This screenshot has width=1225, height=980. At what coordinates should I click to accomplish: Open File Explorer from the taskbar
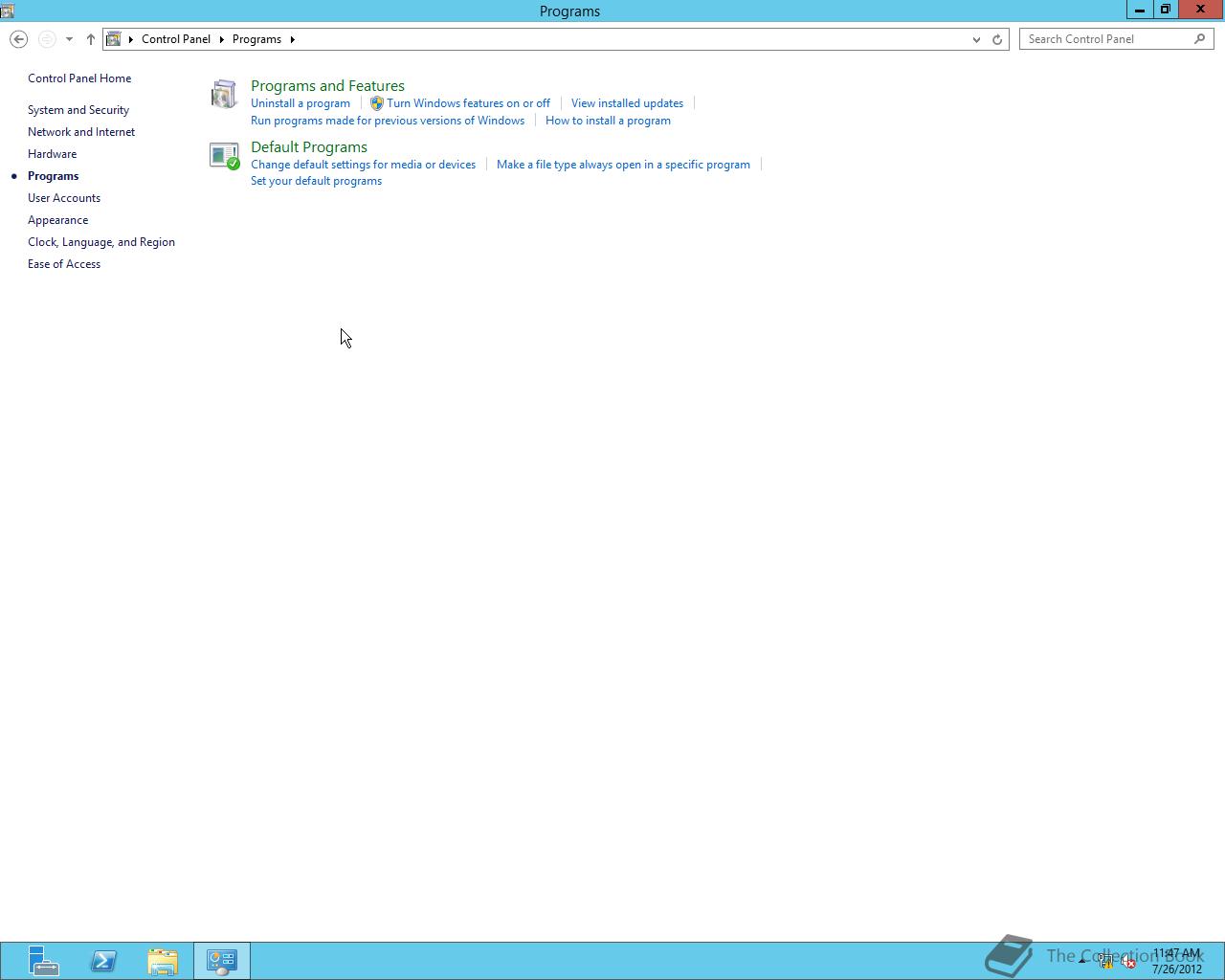(163, 961)
